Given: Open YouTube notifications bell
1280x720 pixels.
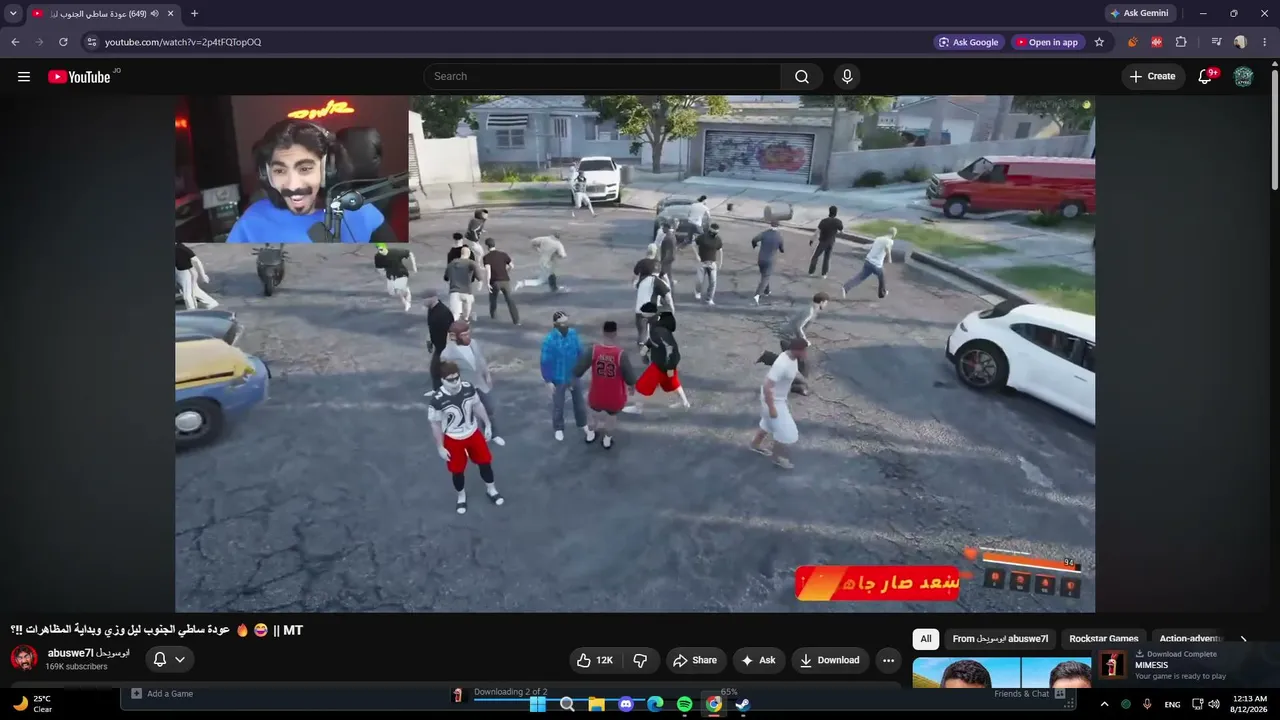Looking at the screenshot, I should point(1207,76).
